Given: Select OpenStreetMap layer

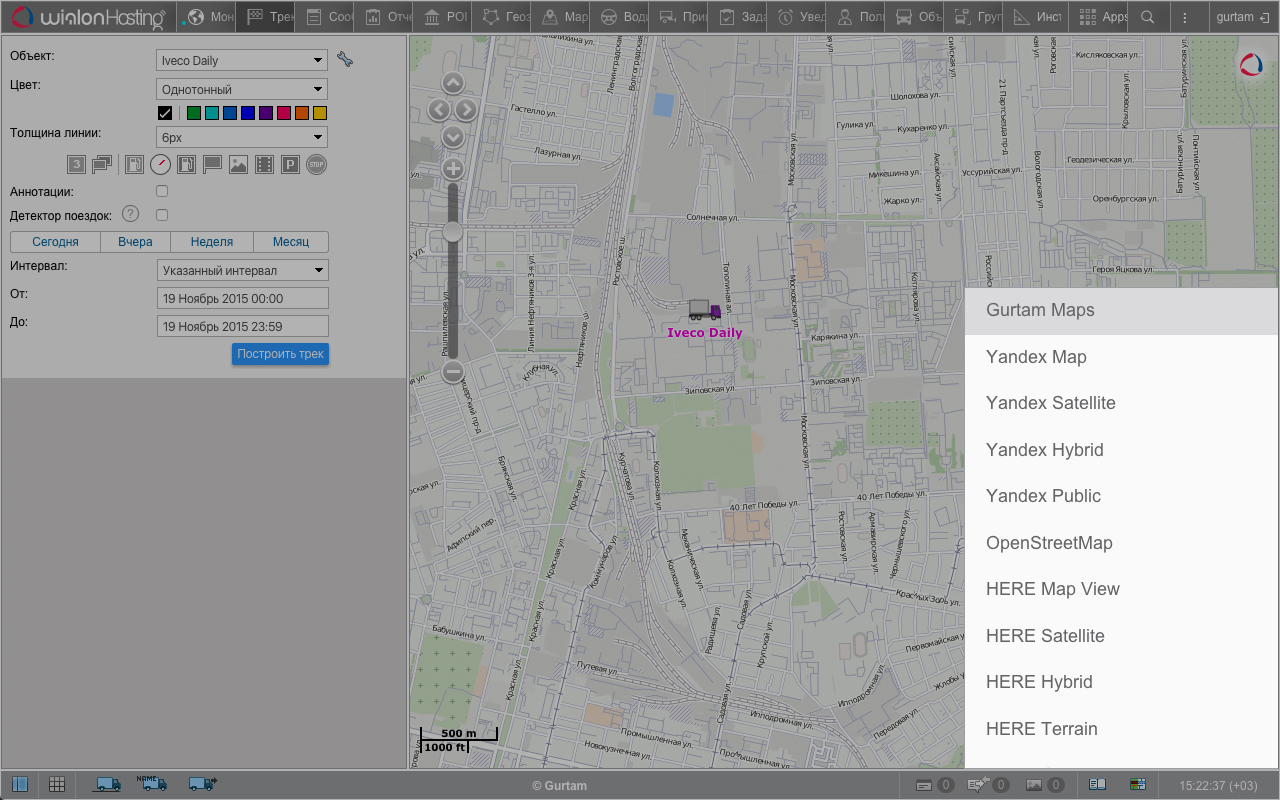Looking at the screenshot, I should [x=1121, y=543].
